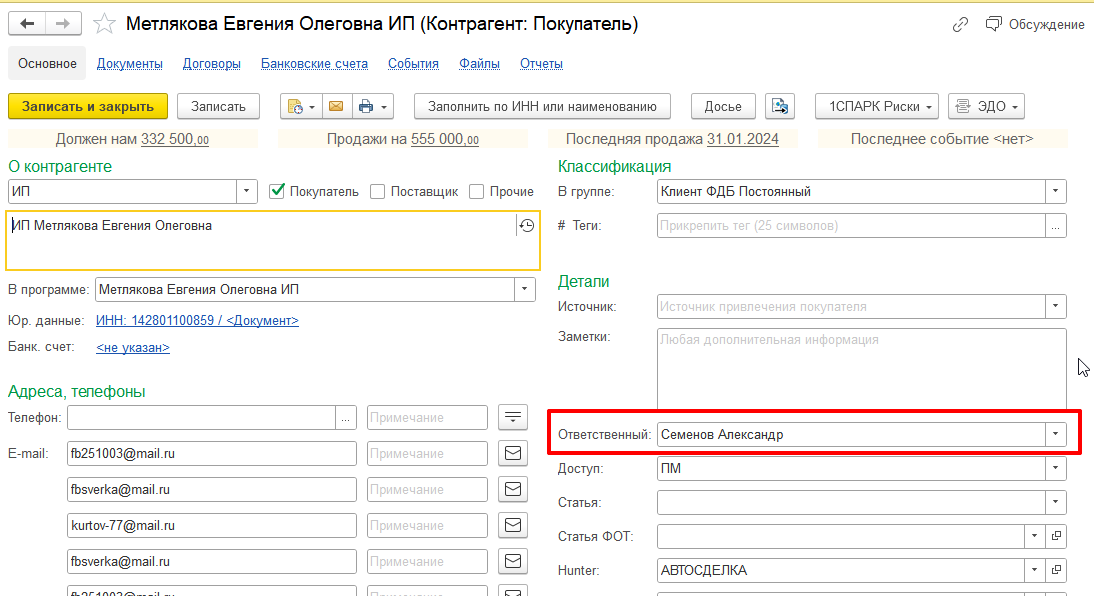Click Заполнить по ИНН или наименованию

tap(542, 107)
